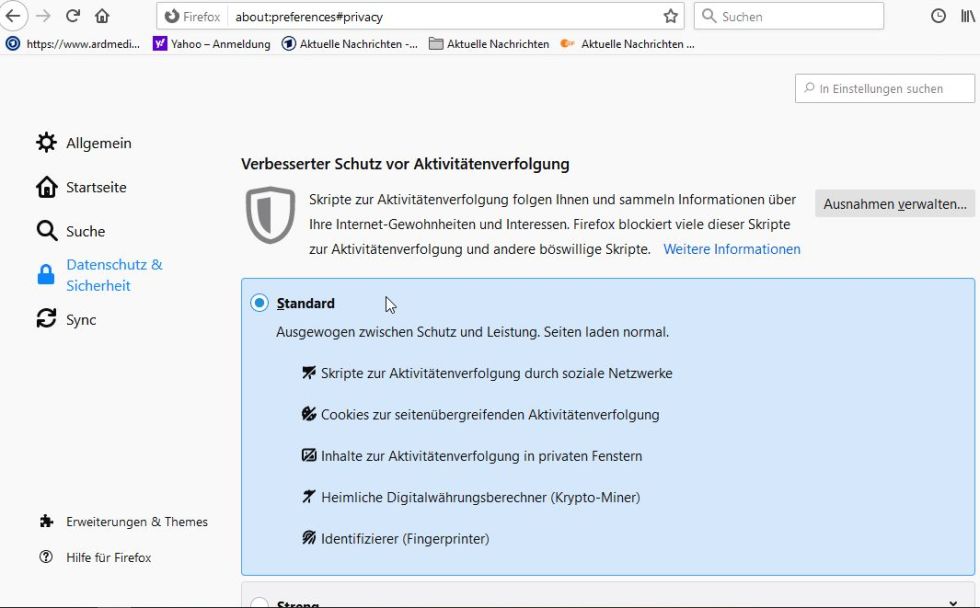Switch to the Startseite settings category
980x608 pixels.
pos(96,187)
